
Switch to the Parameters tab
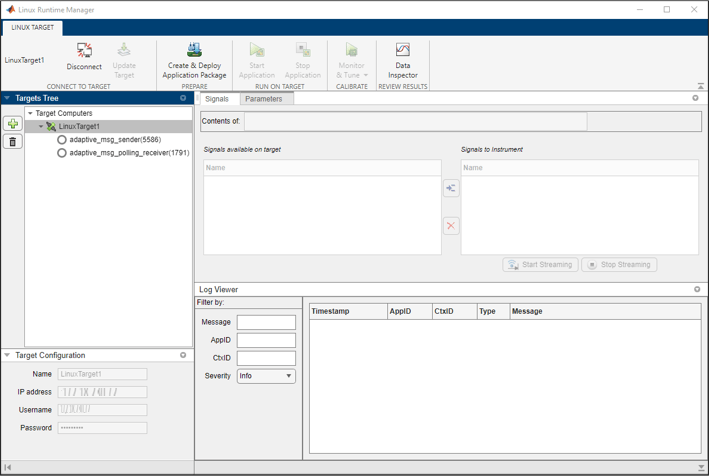[x=263, y=99]
